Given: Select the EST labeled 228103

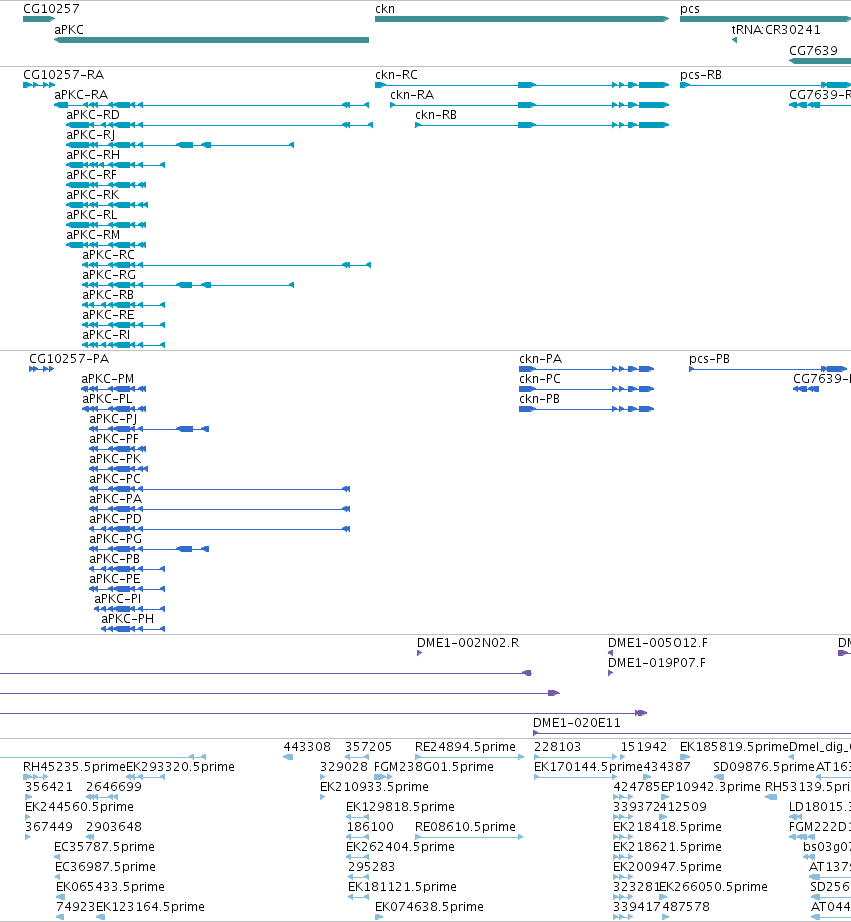Looking at the screenshot, I should (558, 747).
